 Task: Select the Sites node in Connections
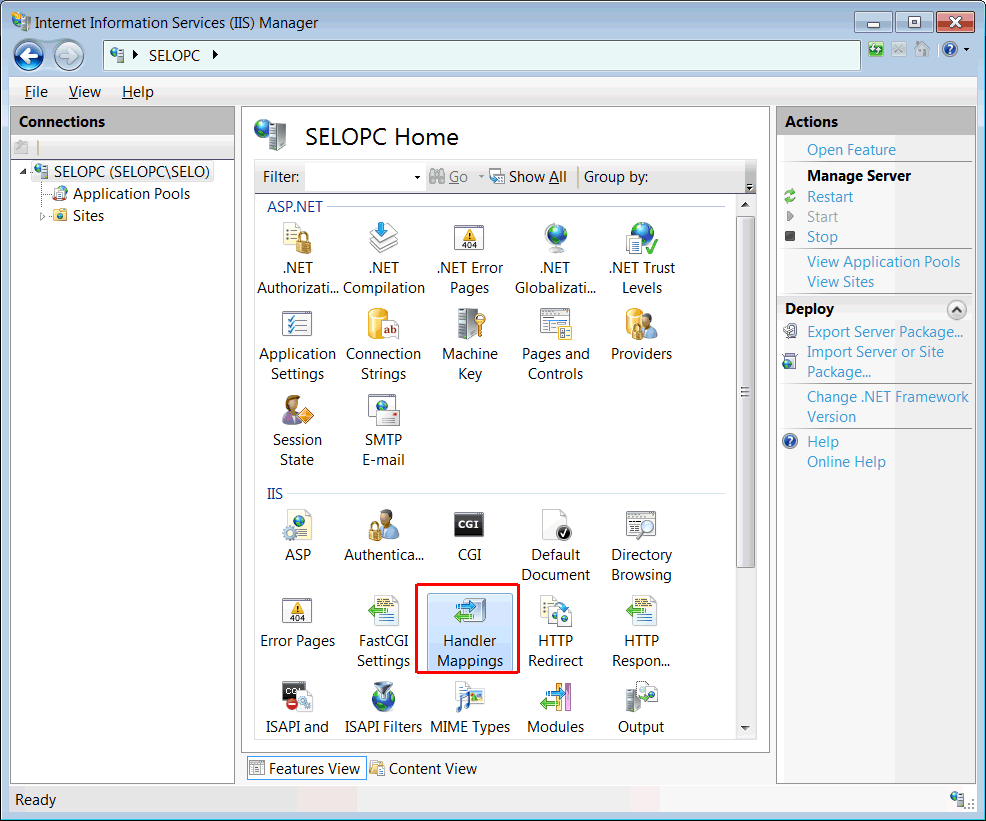88,216
